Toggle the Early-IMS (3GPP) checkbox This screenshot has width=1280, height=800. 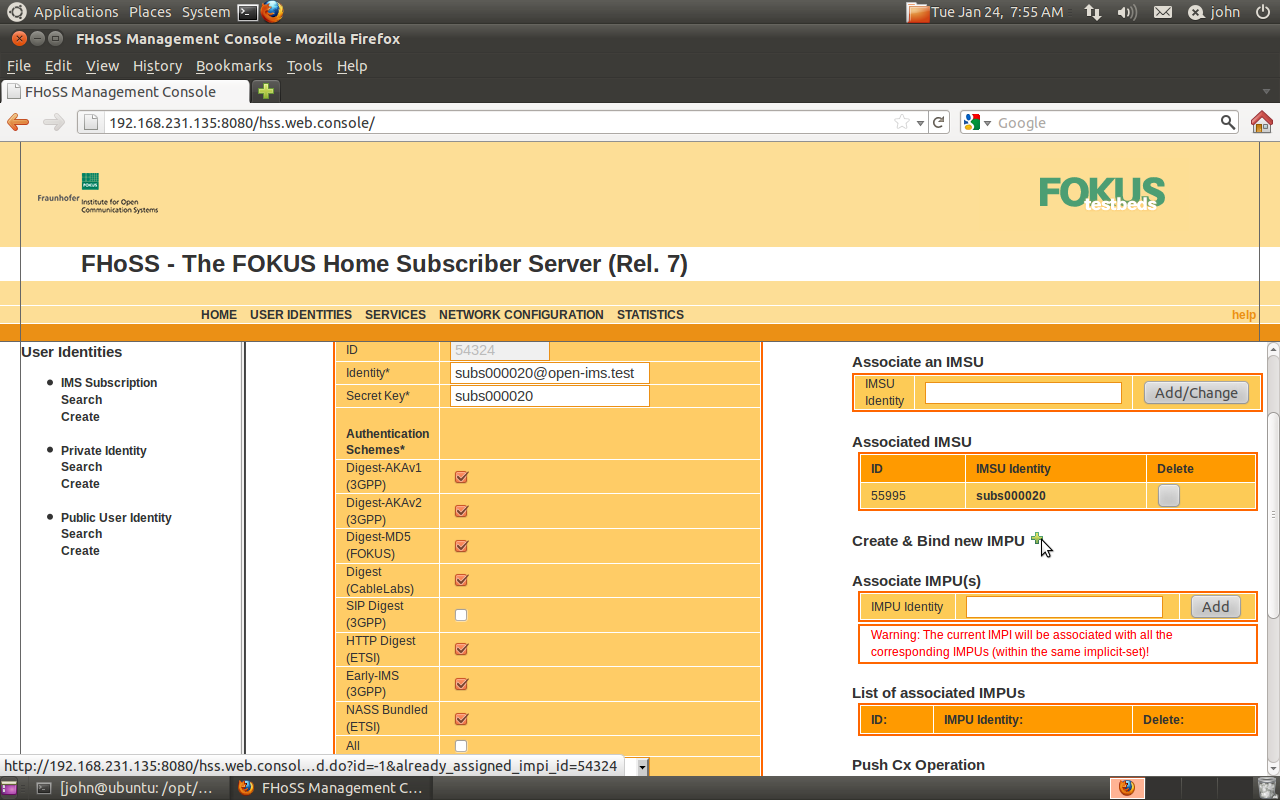pyautogui.click(x=461, y=684)
